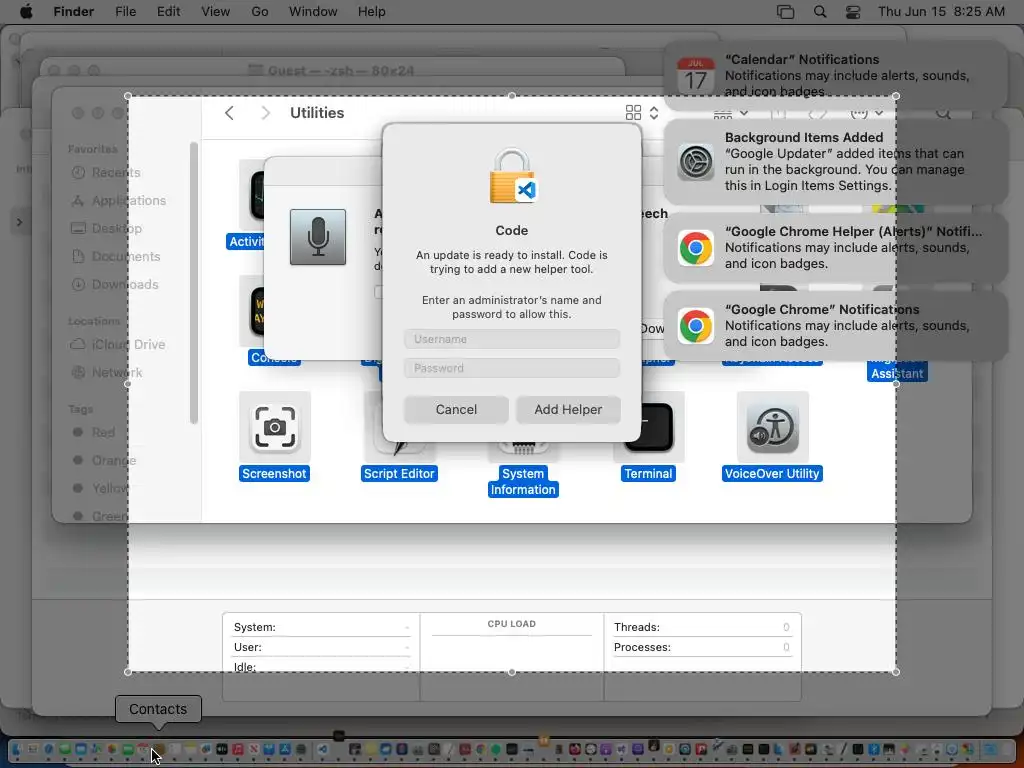Launch the Music app from the Dock

[238, 750]
